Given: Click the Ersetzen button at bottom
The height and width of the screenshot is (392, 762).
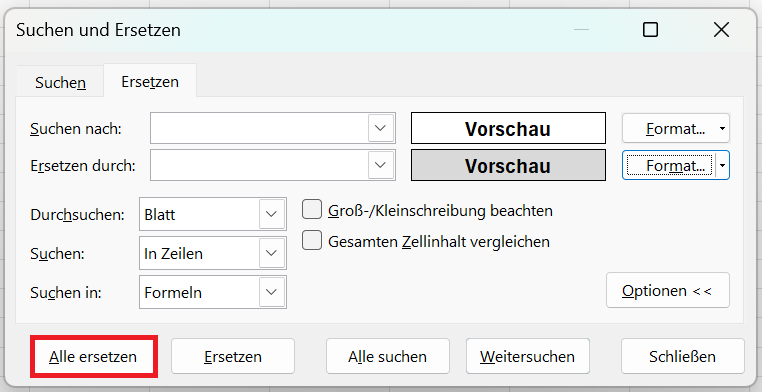Looking at the screenshot, I should click(x=233, y=357).
